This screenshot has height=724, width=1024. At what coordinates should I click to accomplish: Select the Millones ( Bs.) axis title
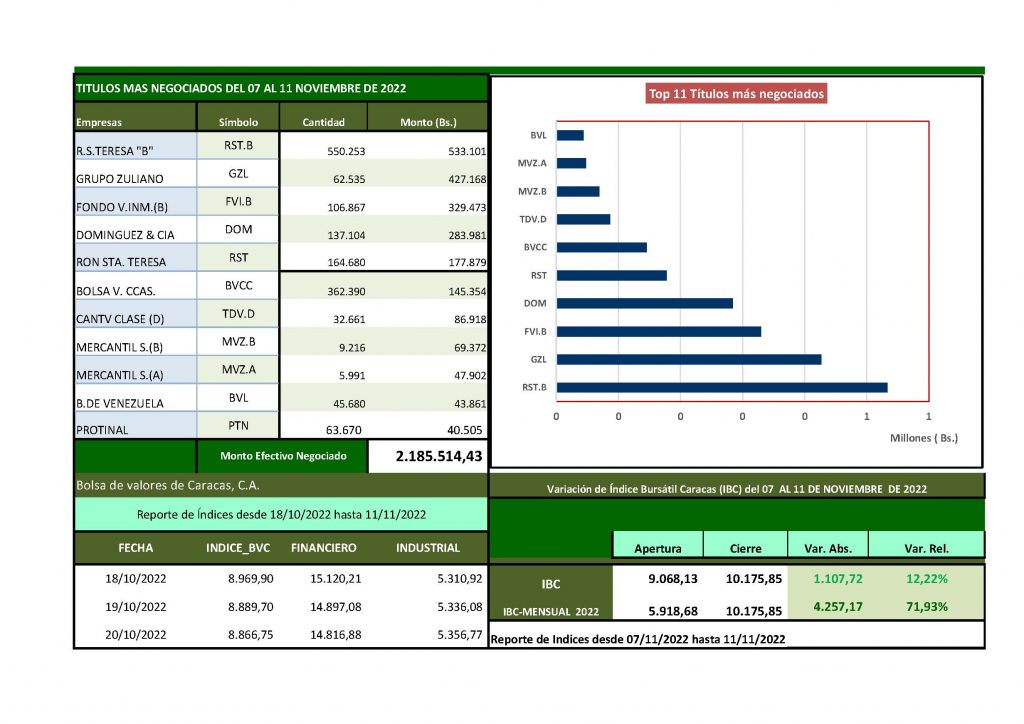pos(923,438)
